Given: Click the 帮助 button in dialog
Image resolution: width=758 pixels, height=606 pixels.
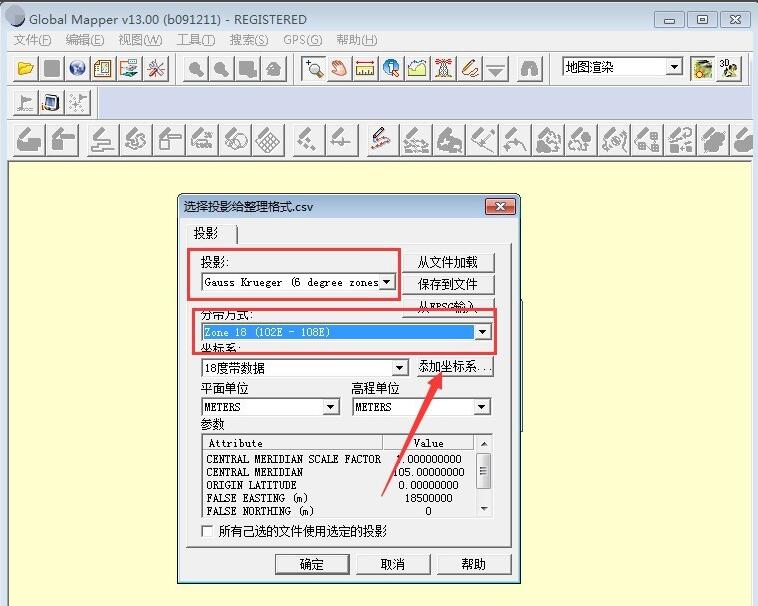Looking at the screenshot, I should pos(473,564).
